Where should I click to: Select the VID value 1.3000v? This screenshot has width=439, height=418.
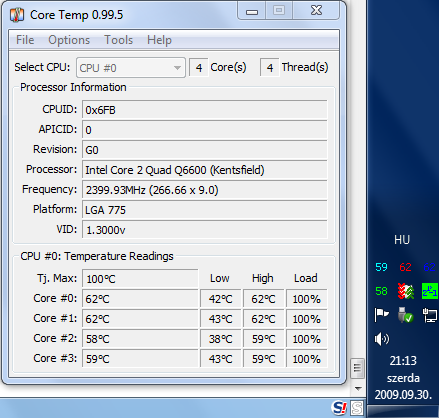coord(205,230)
